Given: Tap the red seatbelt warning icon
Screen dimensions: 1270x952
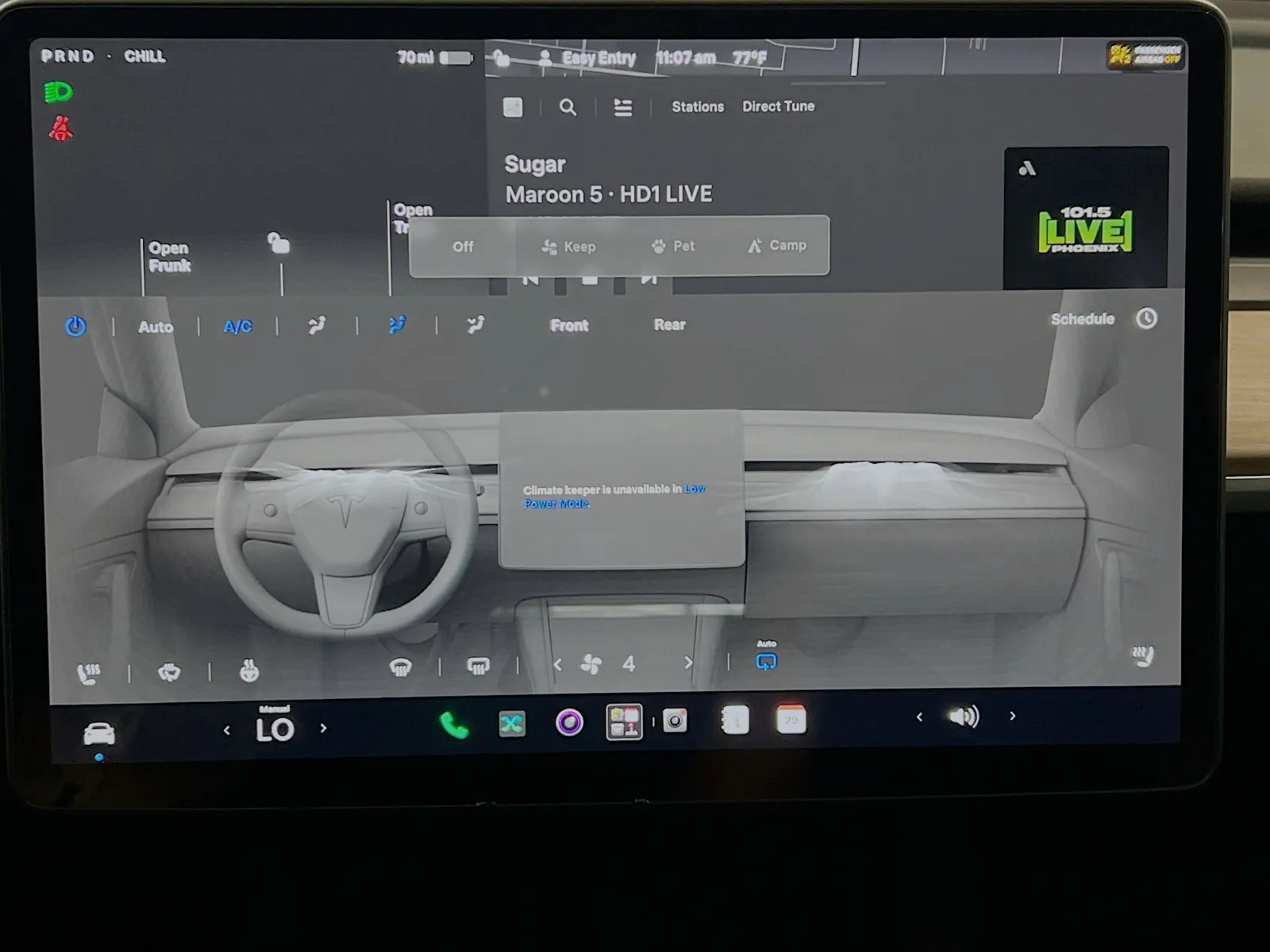Looking at the screenshot, I should (x=60, y=129).
